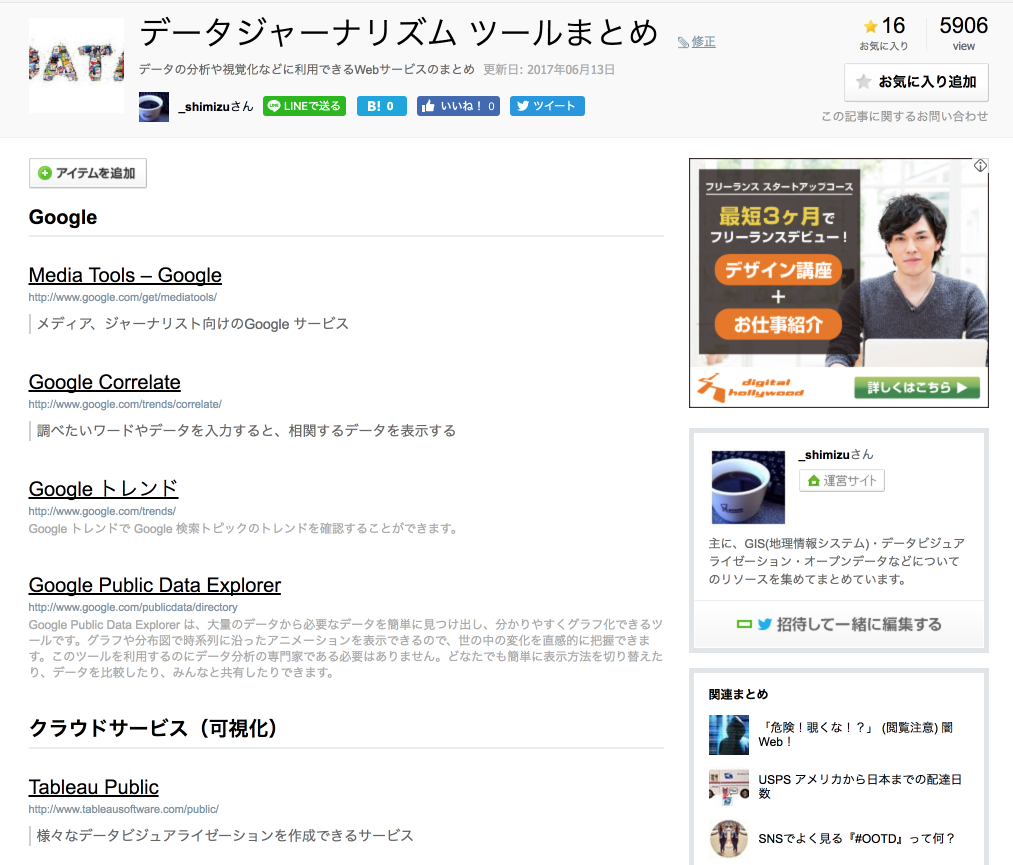Click gray star icon on お気に入り追加
1013x865 pixels.
863,82
